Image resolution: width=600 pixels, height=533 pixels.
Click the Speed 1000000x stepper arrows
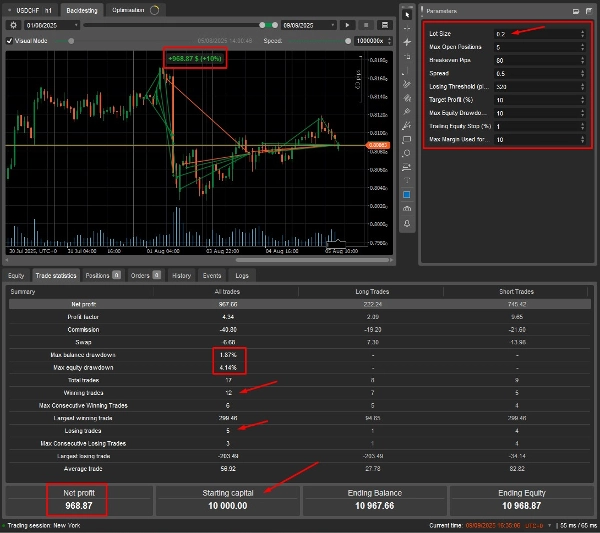(389, 41)
